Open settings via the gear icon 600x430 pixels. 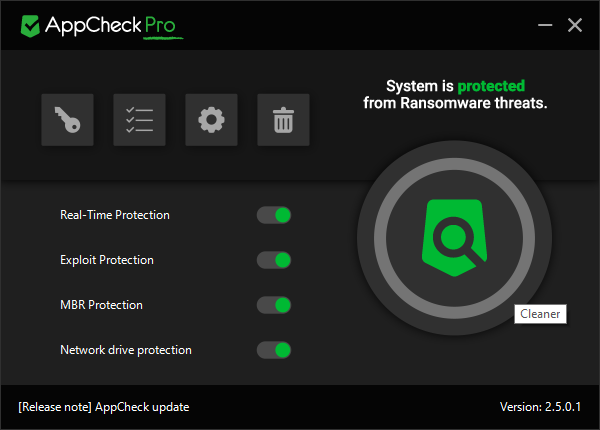(211, 120)
